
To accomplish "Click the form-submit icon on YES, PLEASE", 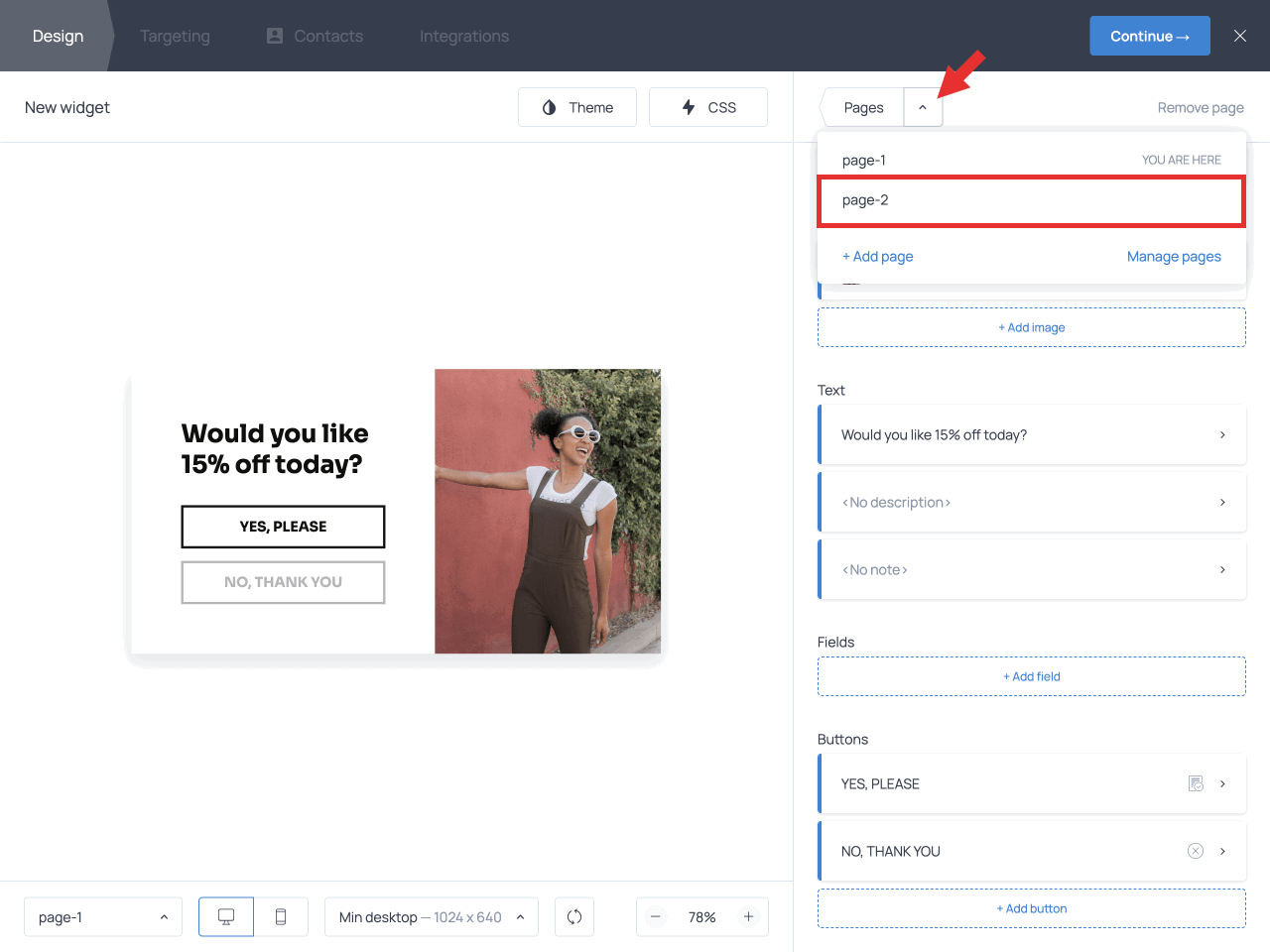I will [1196, 783].
